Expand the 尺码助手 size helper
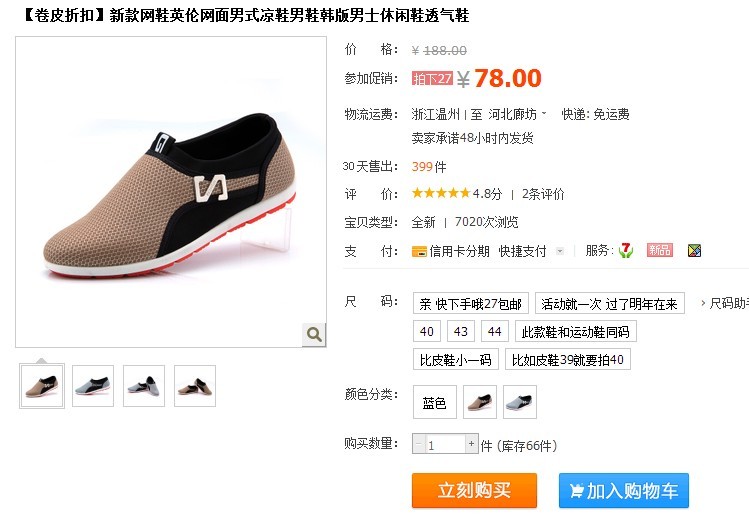Viewport: 749px width, 519px height. [x=725, y=303]
